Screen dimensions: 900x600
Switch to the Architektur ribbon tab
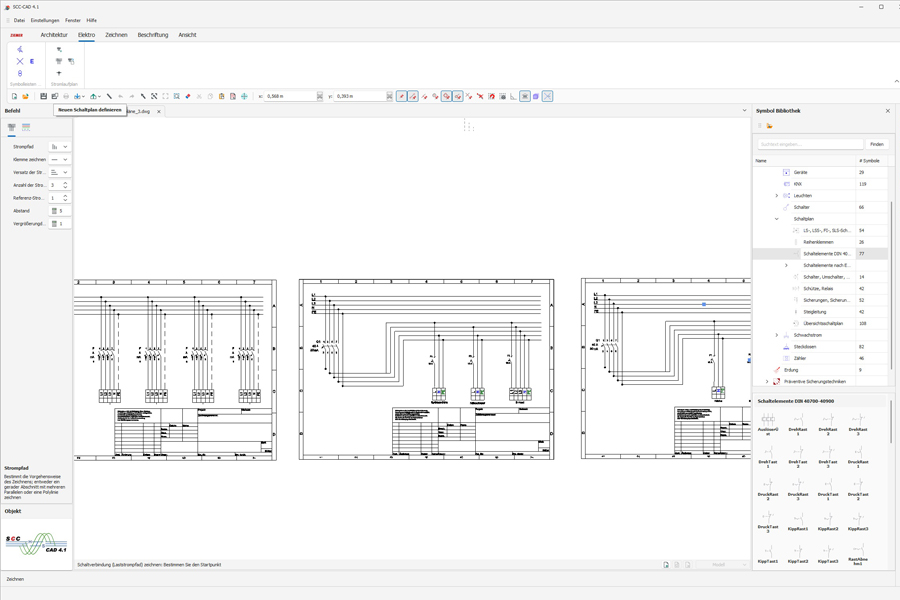coord(54,35)
